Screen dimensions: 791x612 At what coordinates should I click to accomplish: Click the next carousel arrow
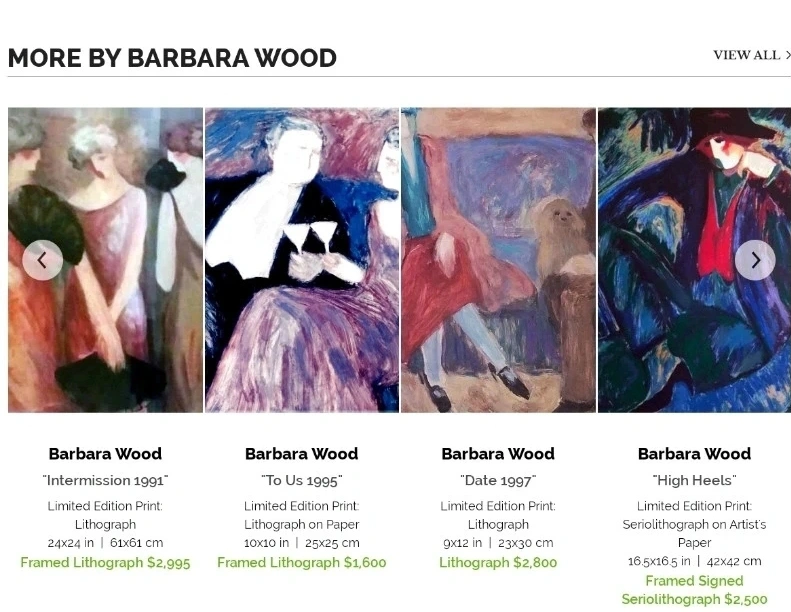click(x=755, y=260)
